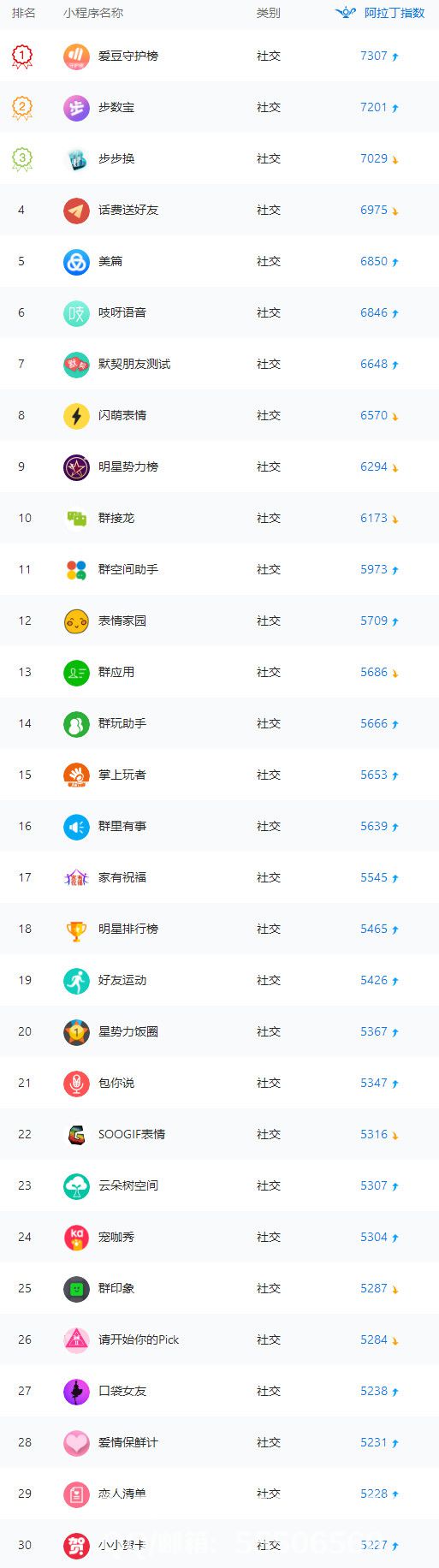Select the 爱情保鲜计 pink heart icon
This screenshot has width=439, height=1568.
tap(76, 1443)
